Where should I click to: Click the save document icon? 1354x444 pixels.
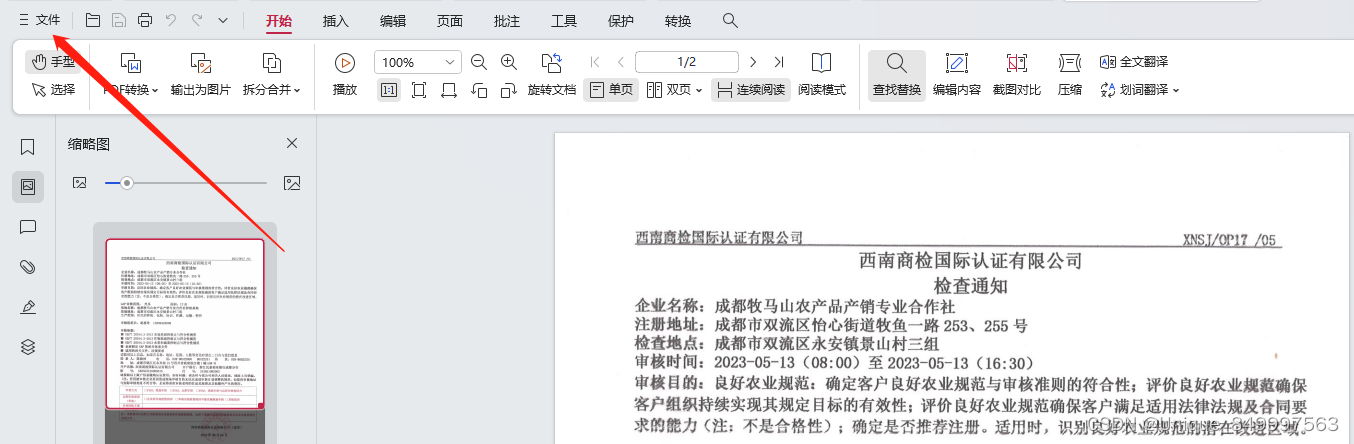point(118,20)
